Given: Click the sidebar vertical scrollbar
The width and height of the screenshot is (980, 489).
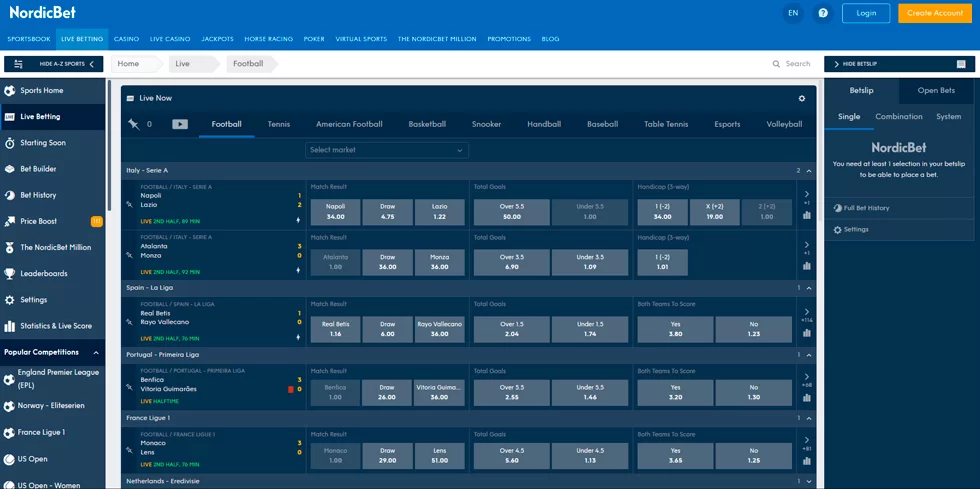Looking at the screenshot, I should (109, 145).
